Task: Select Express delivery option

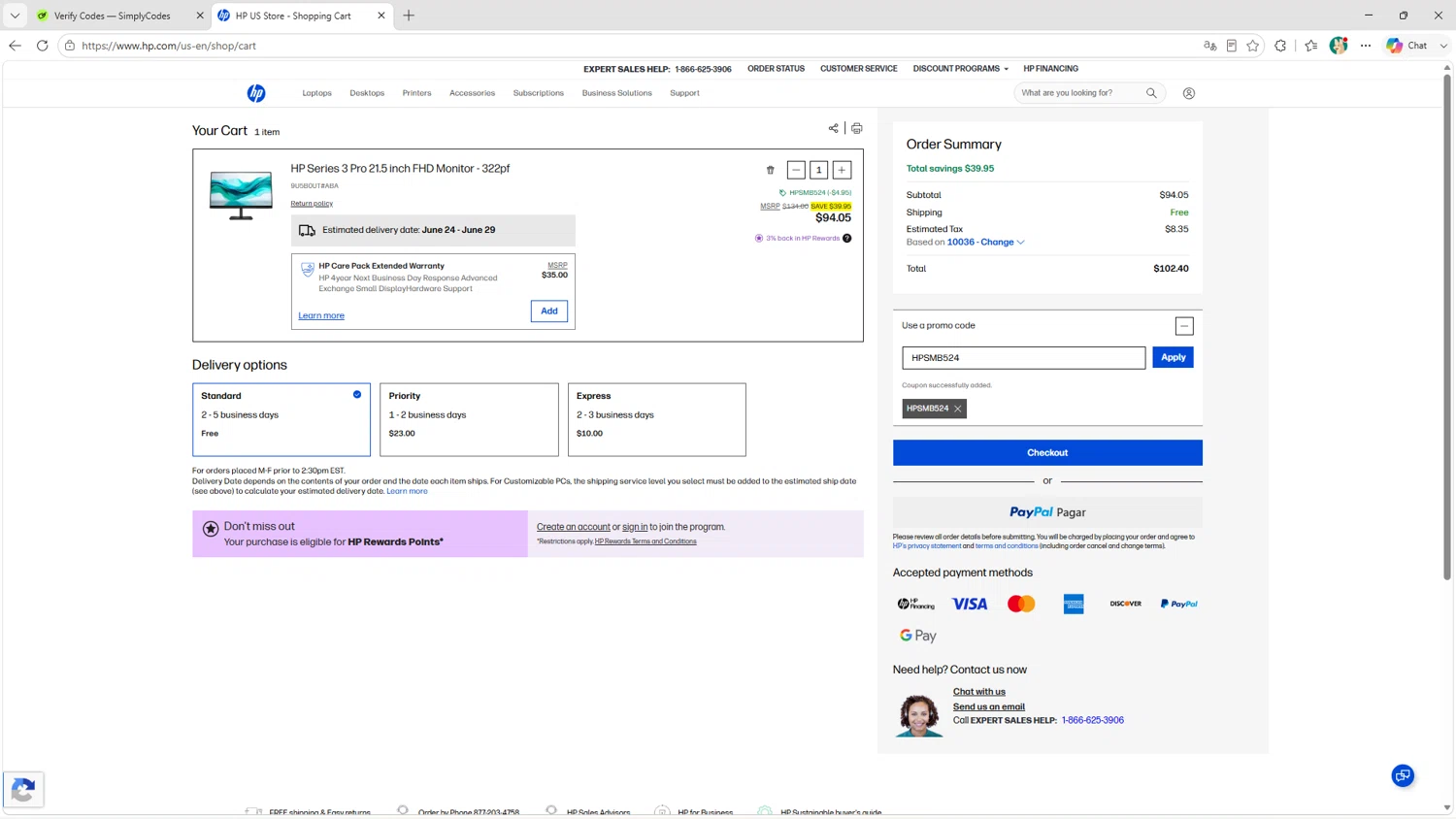Action: [x=657, y=419]
